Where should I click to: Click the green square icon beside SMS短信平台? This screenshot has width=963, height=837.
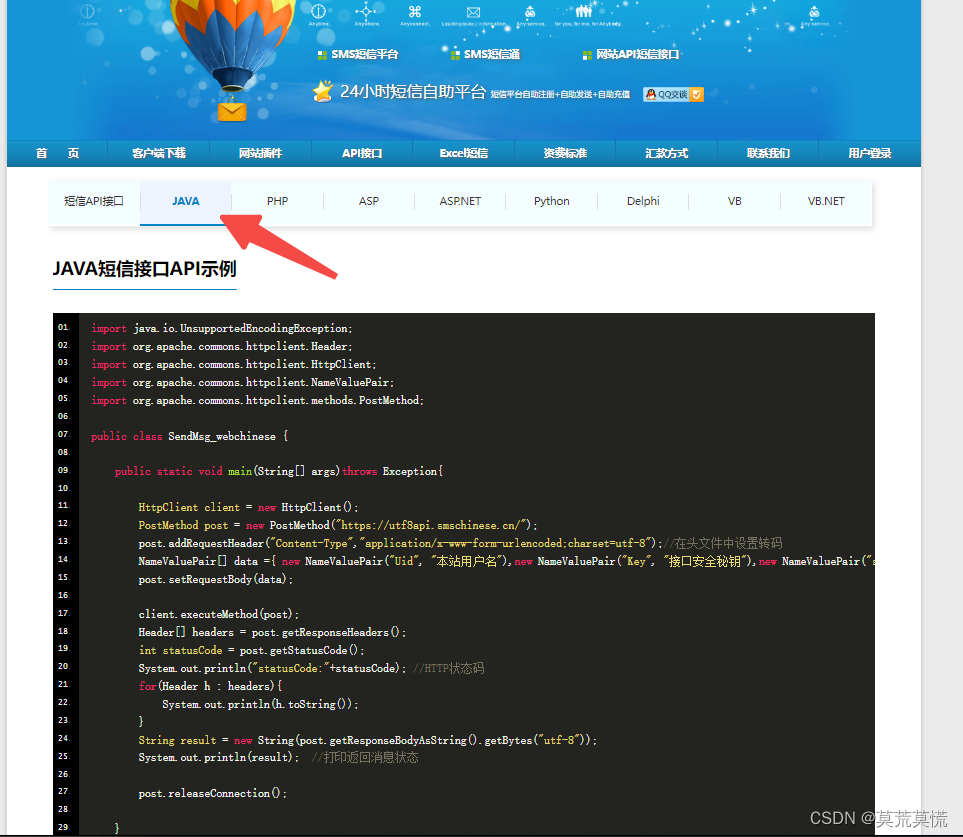[322, 55]
